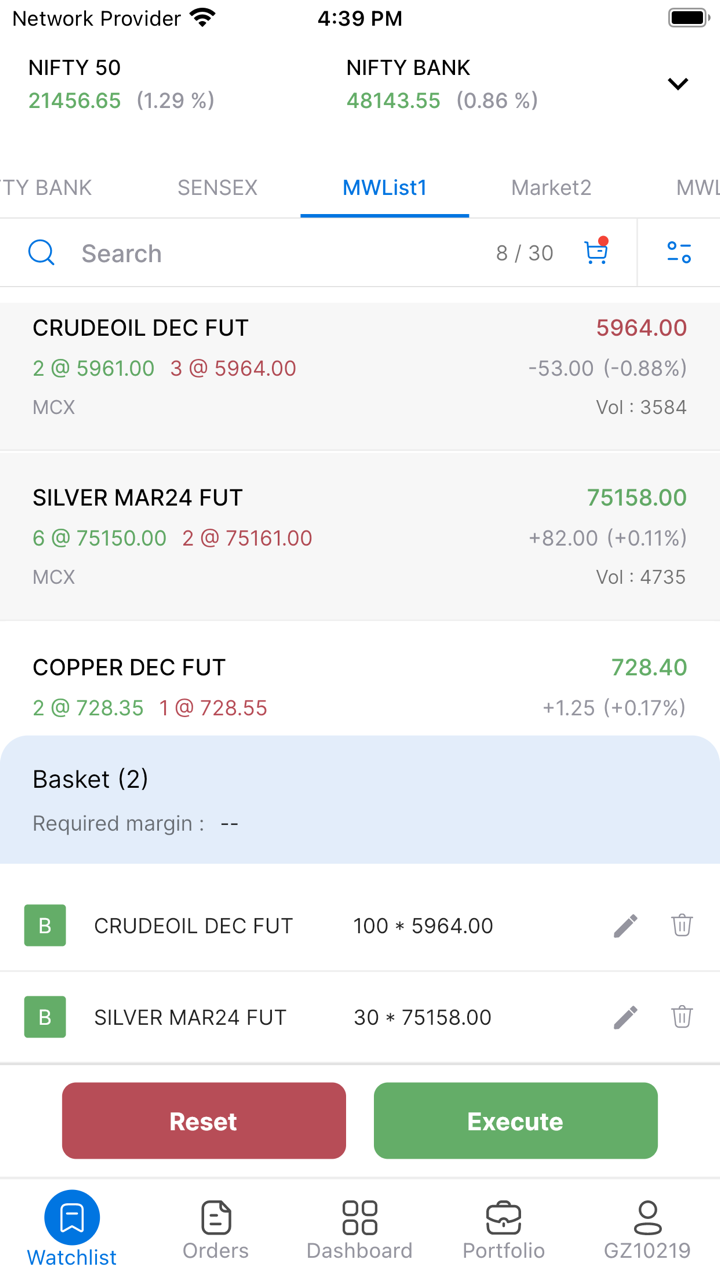Select the SILVER MAR24 FUT watchlist row

pos(359,537)
